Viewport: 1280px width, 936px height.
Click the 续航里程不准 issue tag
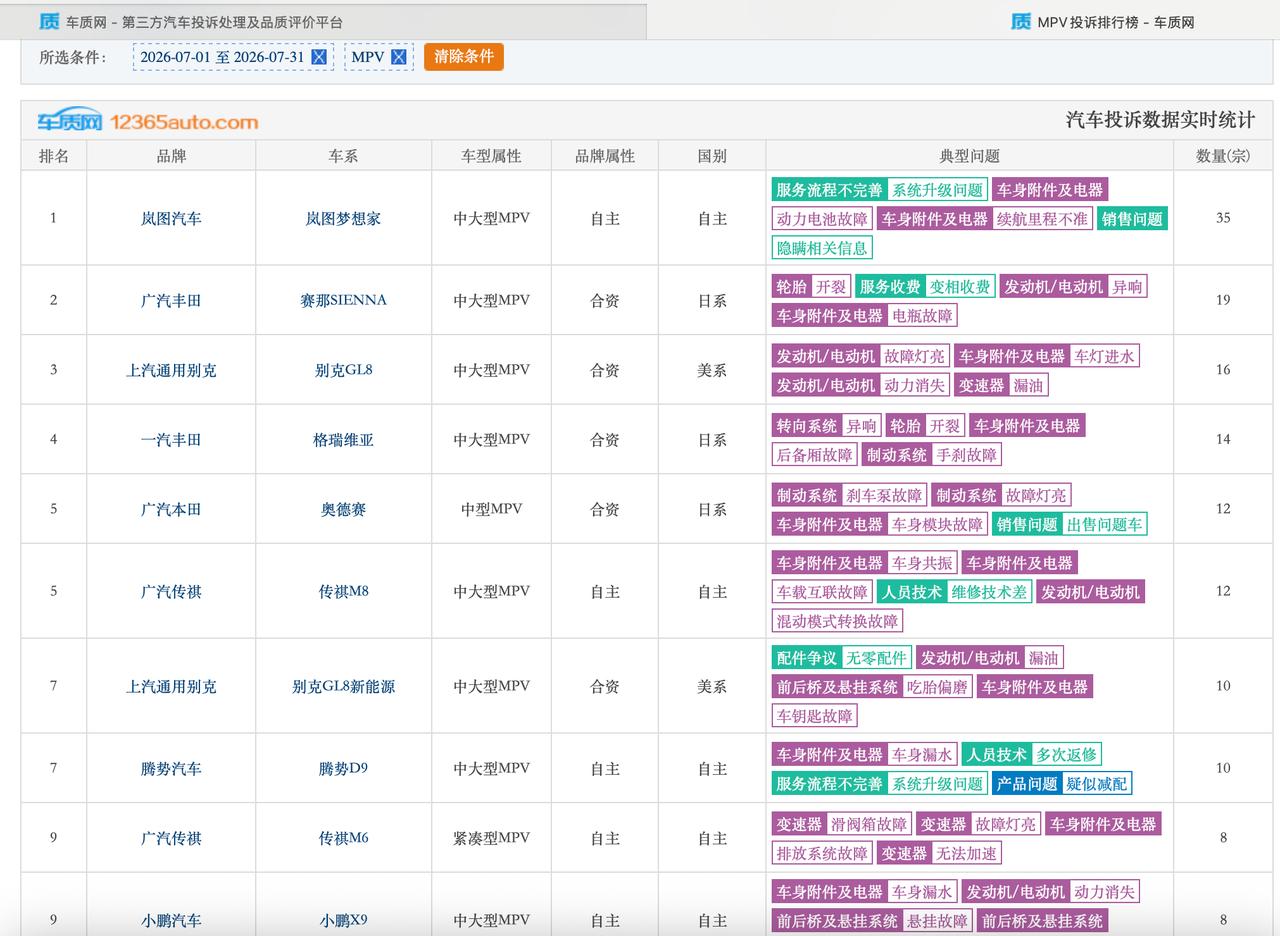pyautogui.click(x=1041, y=219)
